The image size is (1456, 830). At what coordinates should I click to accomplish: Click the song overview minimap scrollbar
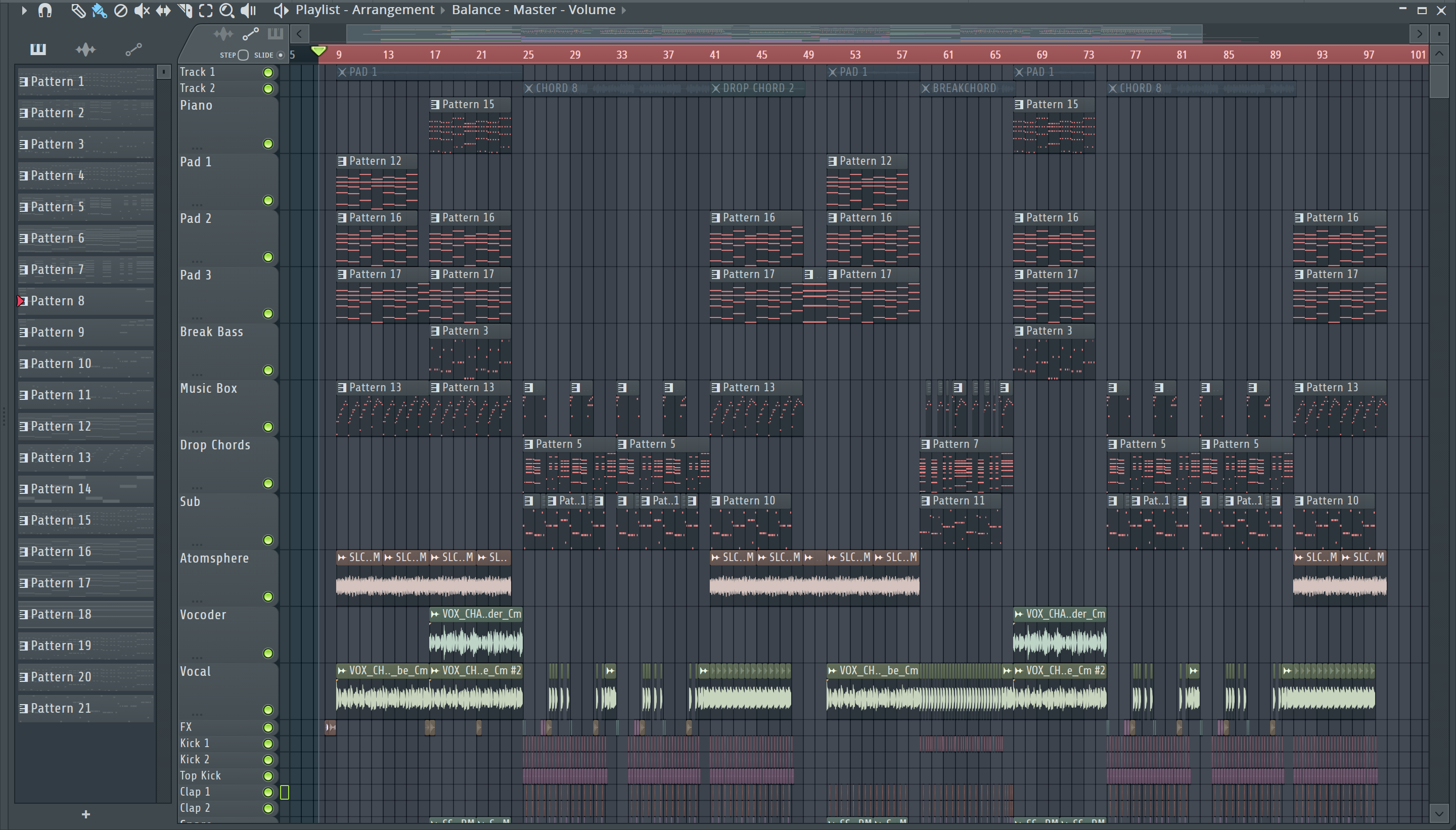(x=775, y=34)
